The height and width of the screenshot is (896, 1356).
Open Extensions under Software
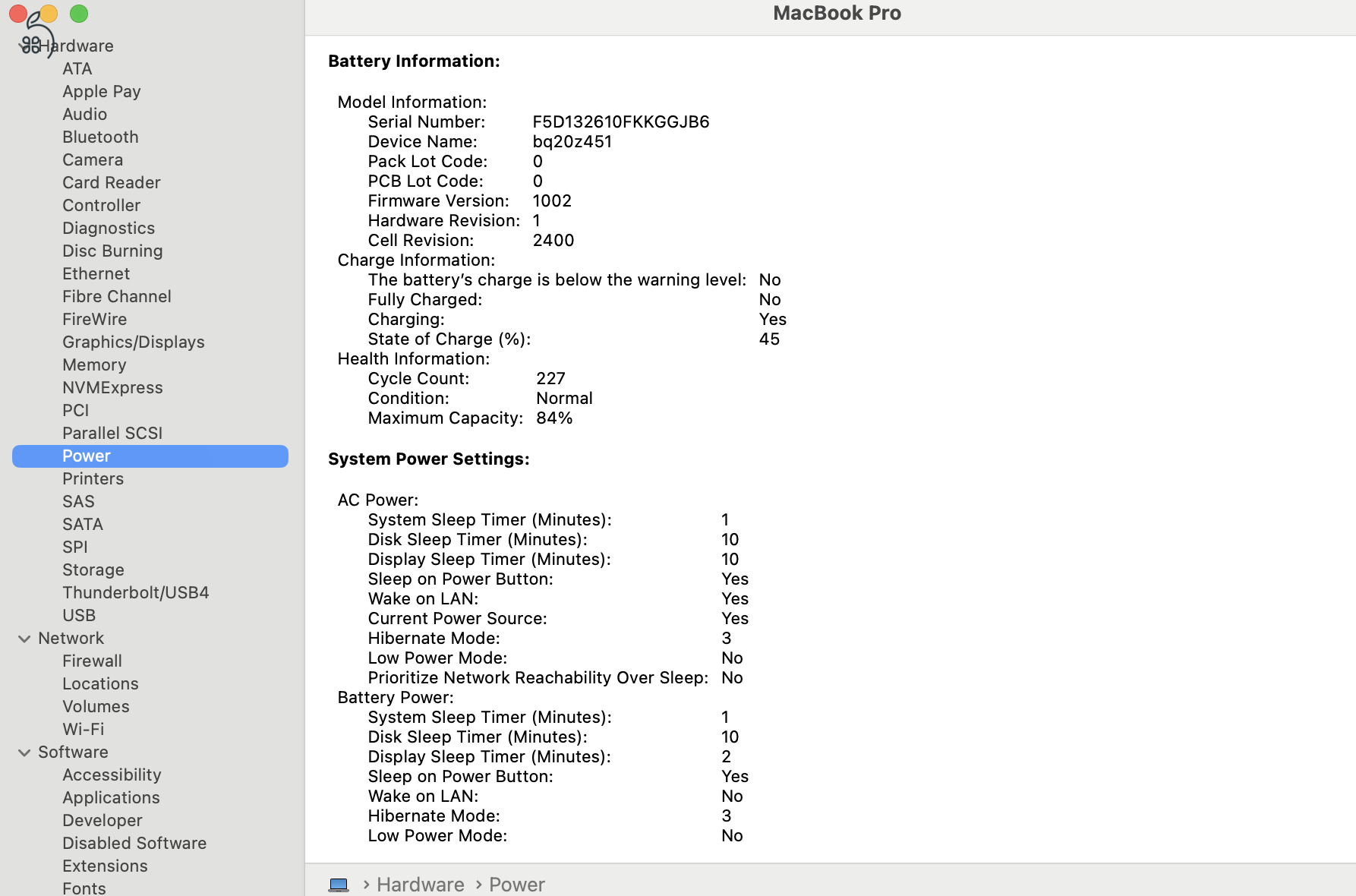[106, 866]
